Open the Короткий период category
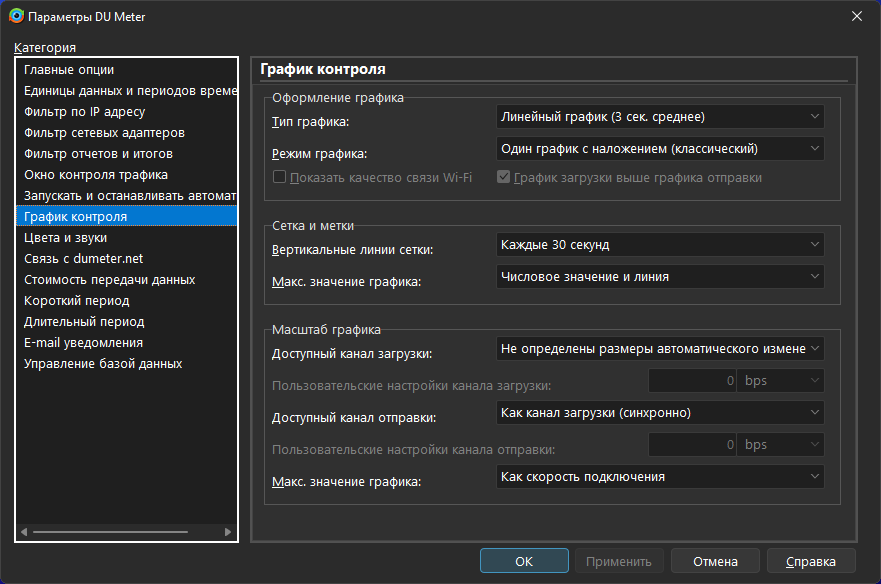This screenshot has width=881, height=584. 126,301
